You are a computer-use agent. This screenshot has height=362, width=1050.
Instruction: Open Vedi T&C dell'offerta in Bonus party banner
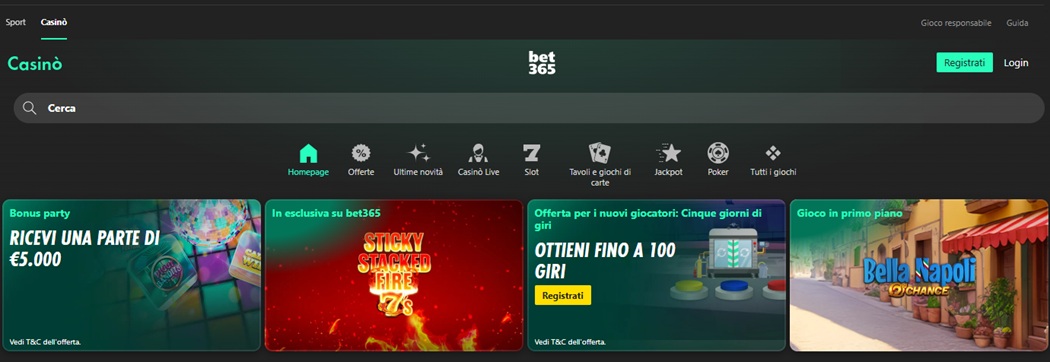coord(46,342)
